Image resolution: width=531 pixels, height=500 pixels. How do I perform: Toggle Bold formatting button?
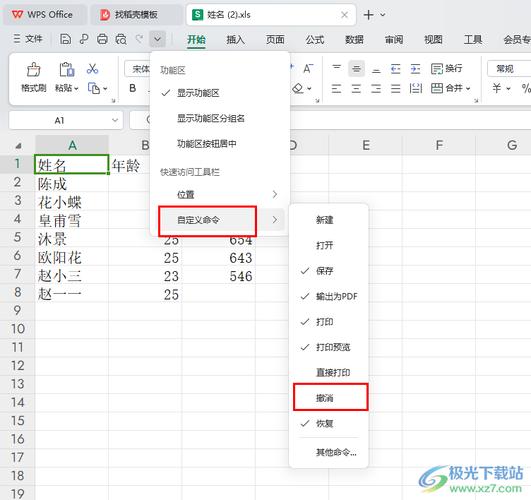click(x=133, y=88)
